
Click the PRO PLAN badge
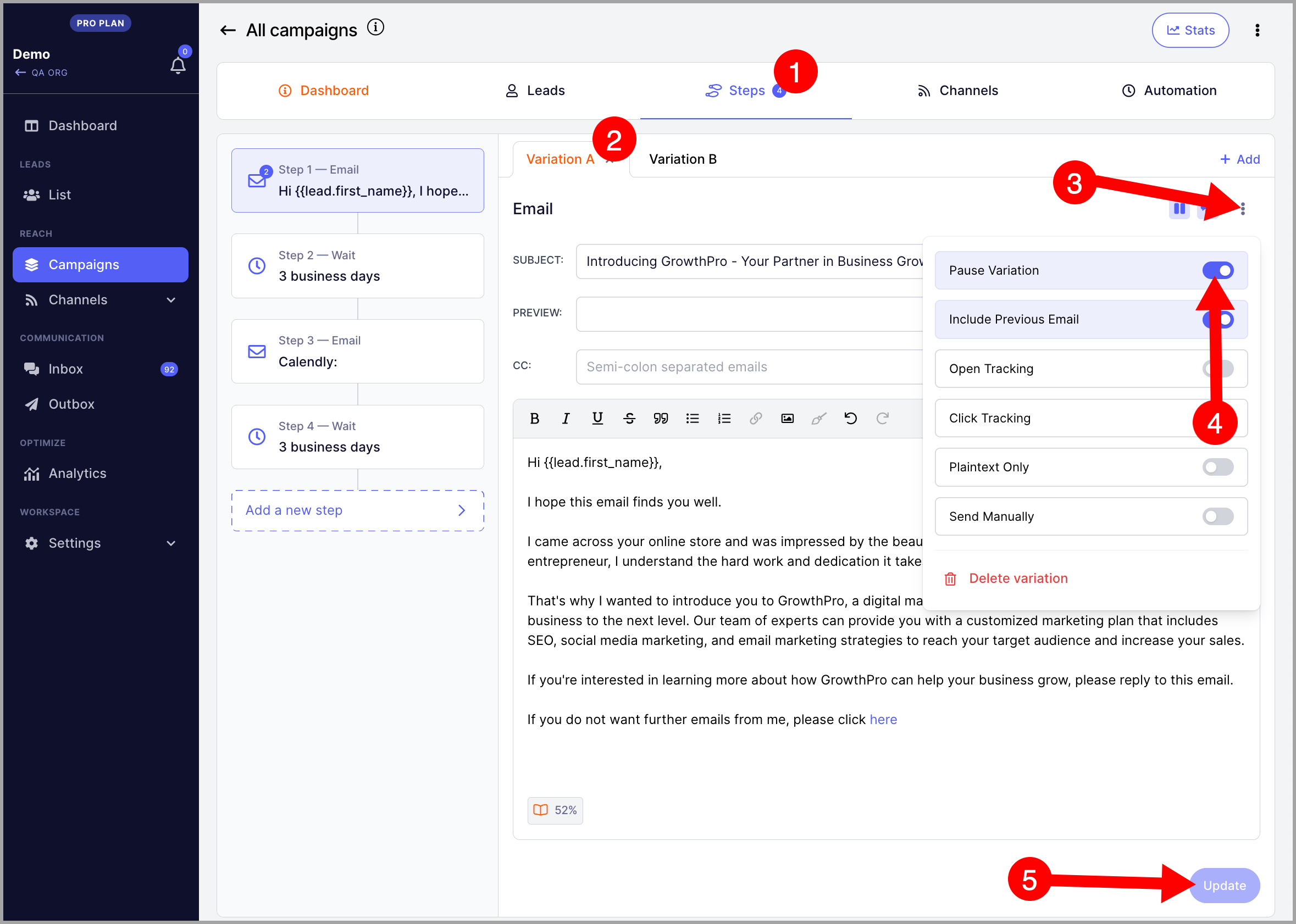(x=100, y=23)
